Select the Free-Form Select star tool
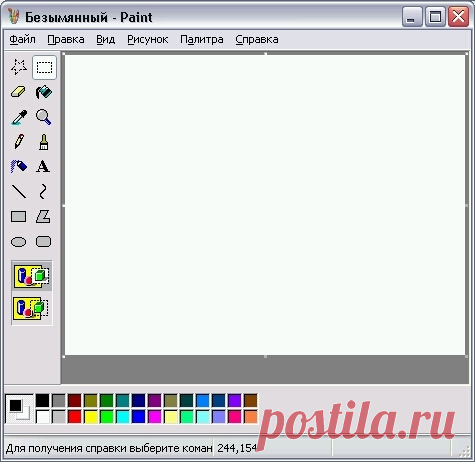Viewport: 475px width, 462px height. [19, 67]
